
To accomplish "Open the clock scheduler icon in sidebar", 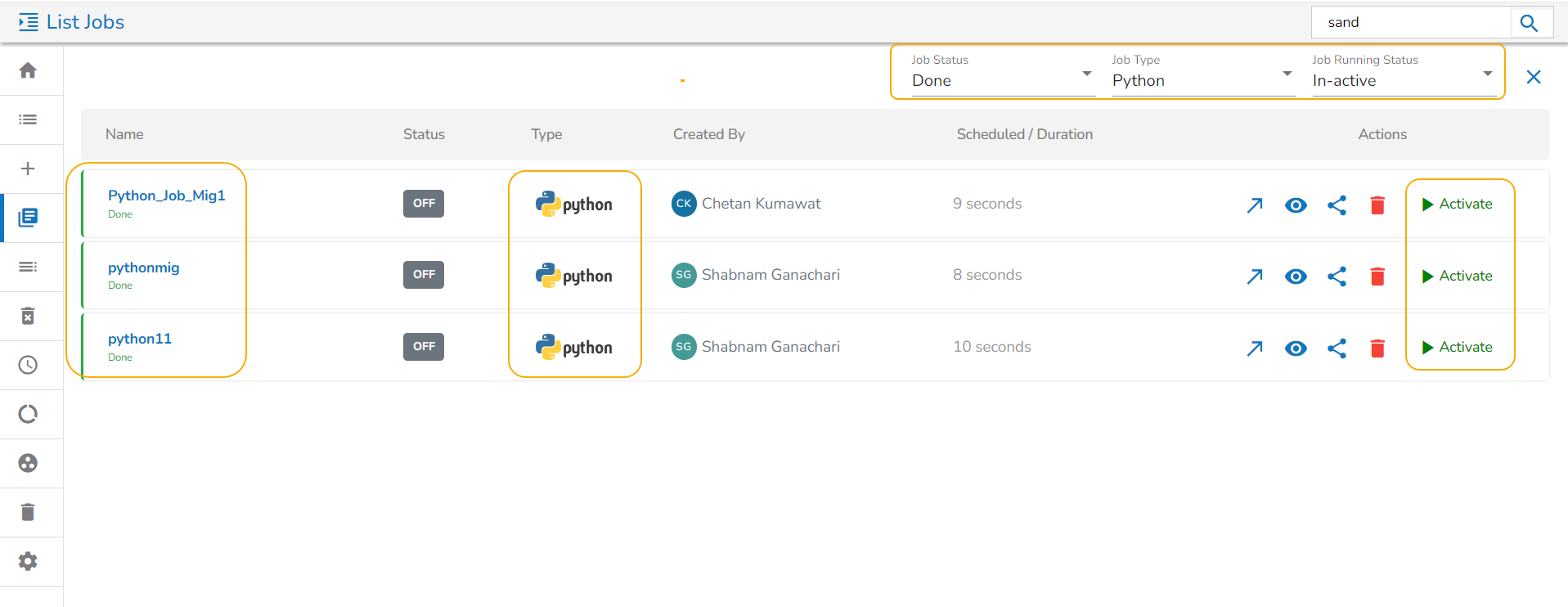I will coord(28,365).
